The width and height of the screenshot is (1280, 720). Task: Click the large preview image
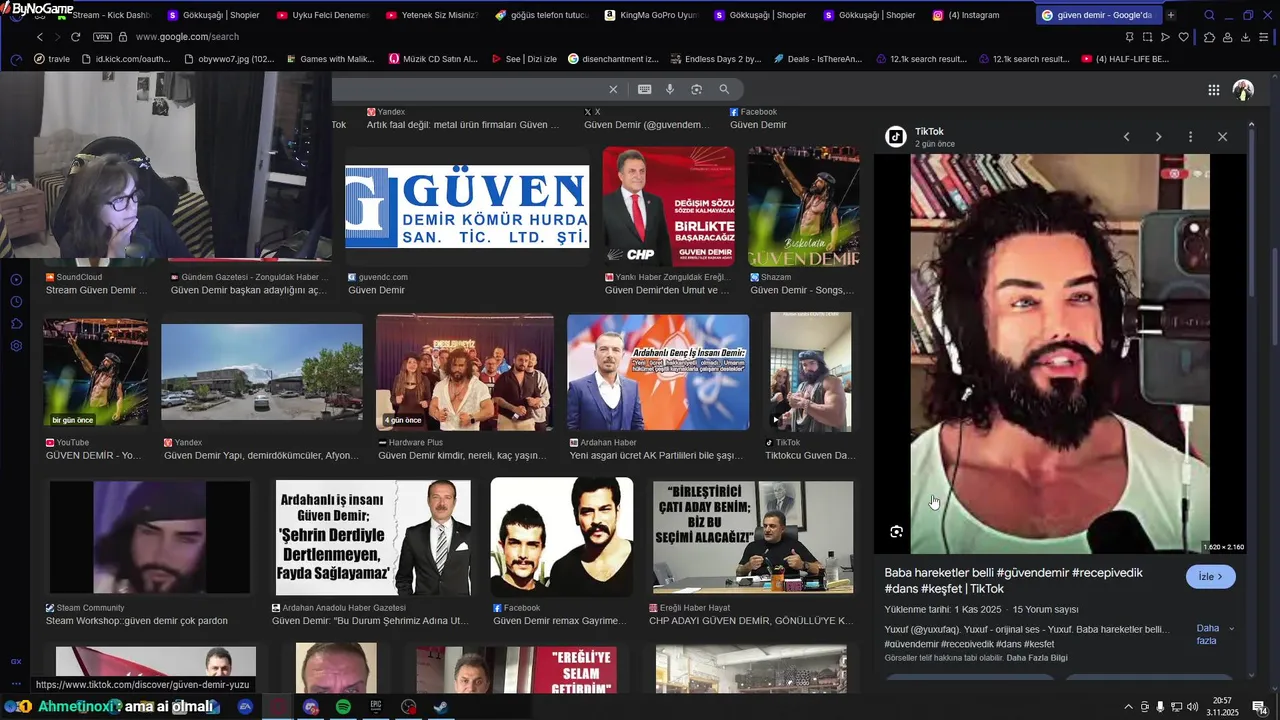pos(1060,353)
